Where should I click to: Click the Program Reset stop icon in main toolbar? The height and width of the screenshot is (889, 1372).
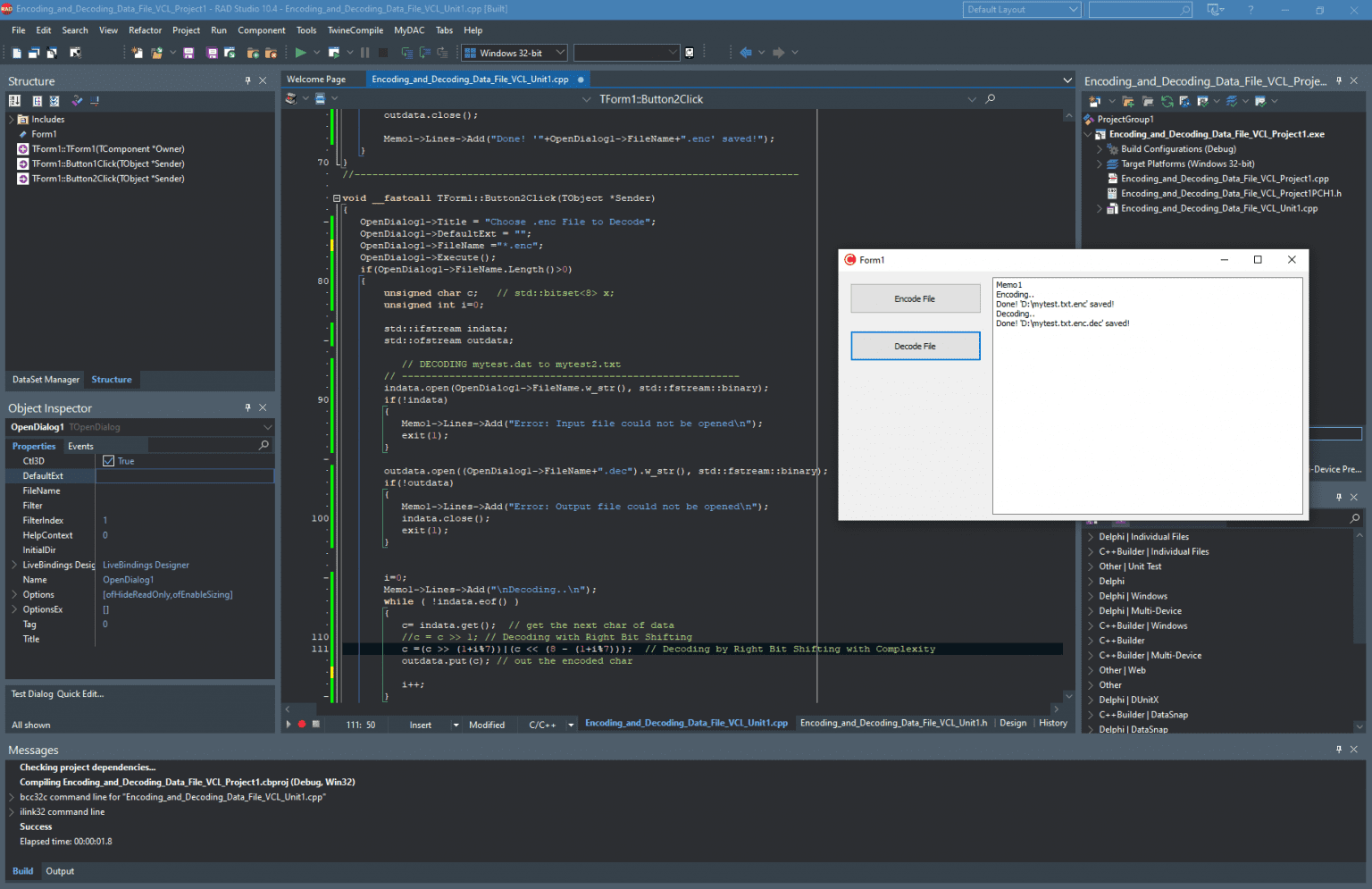point(383,53)
